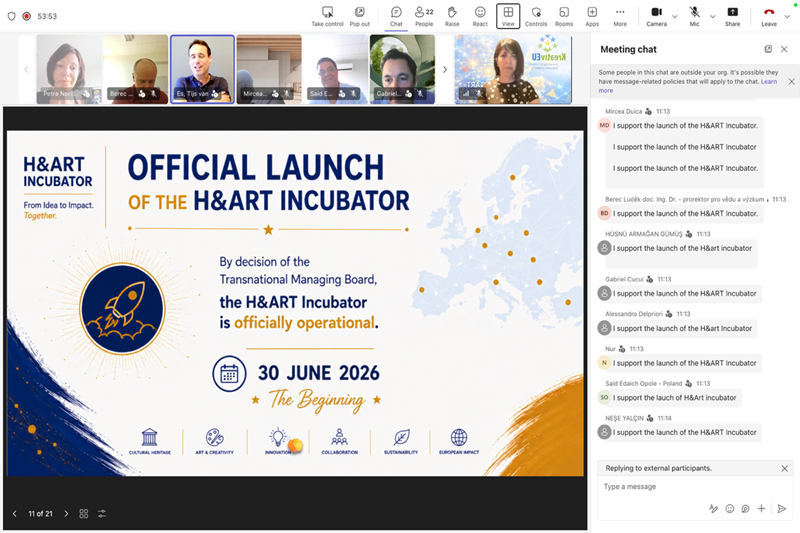The image size is (800, 533).
Task: Go to next slide
Action: click(66, 514)
